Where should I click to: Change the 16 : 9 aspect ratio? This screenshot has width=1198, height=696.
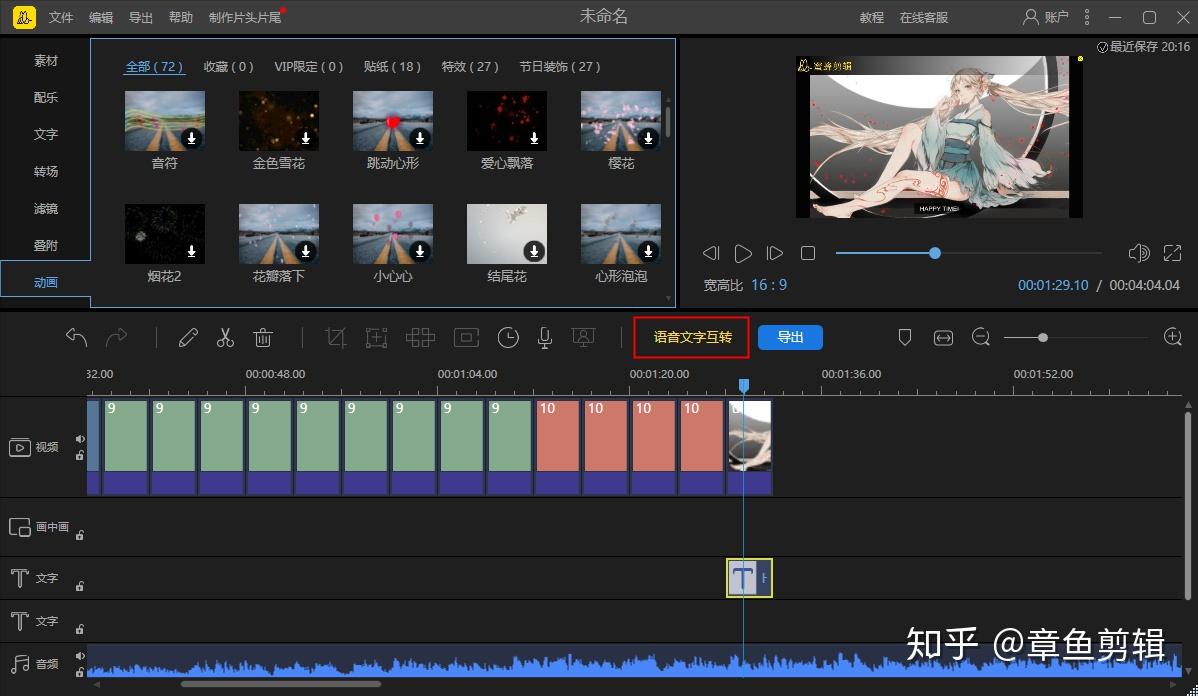(x=769, y=284)
